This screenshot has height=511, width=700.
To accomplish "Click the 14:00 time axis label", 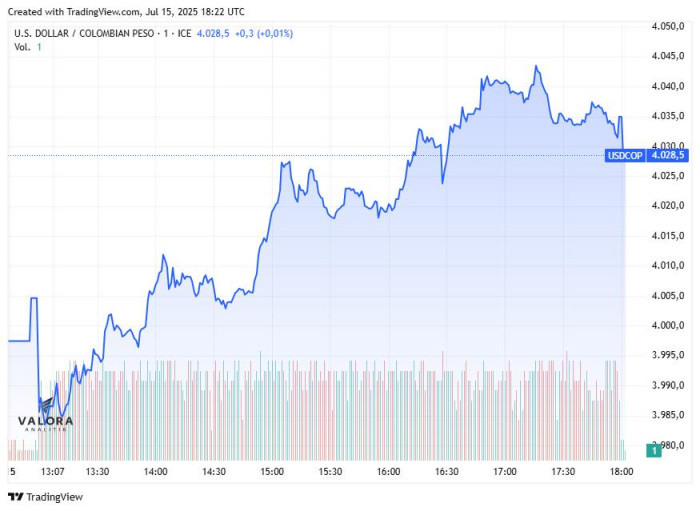I will coord(155,471).
